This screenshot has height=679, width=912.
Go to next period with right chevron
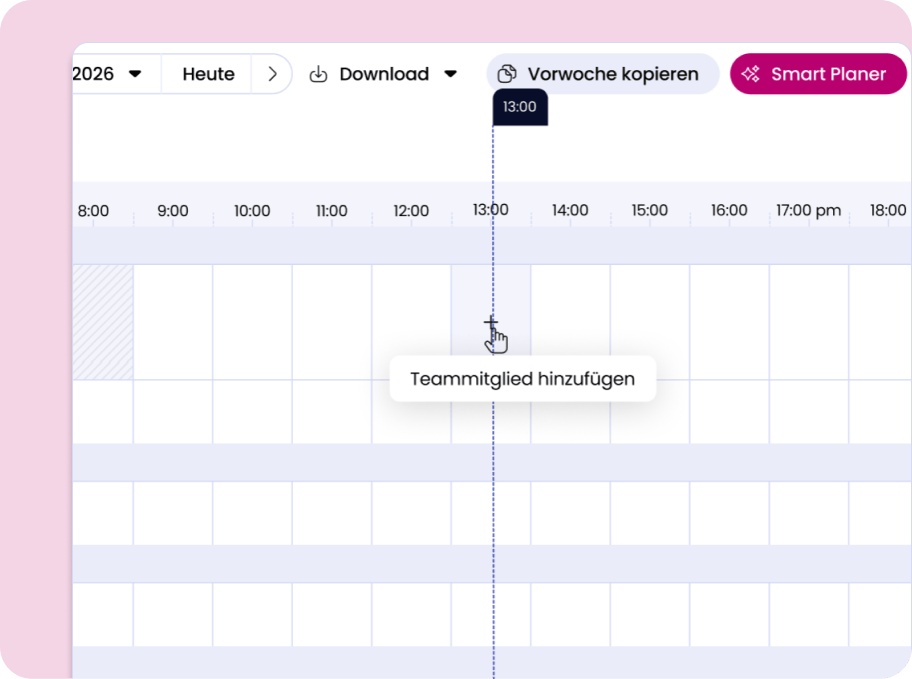[x=272, y=75]
